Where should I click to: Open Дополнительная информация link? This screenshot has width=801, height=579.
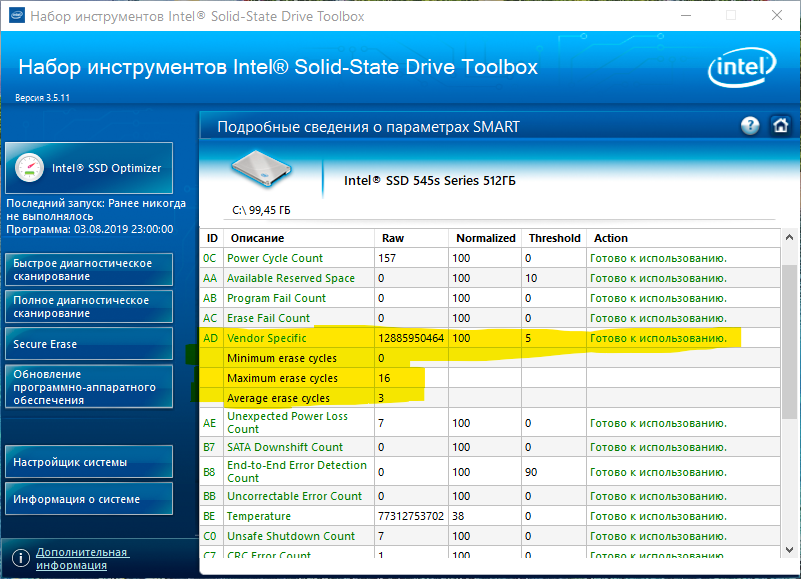(x=82, y=558)
